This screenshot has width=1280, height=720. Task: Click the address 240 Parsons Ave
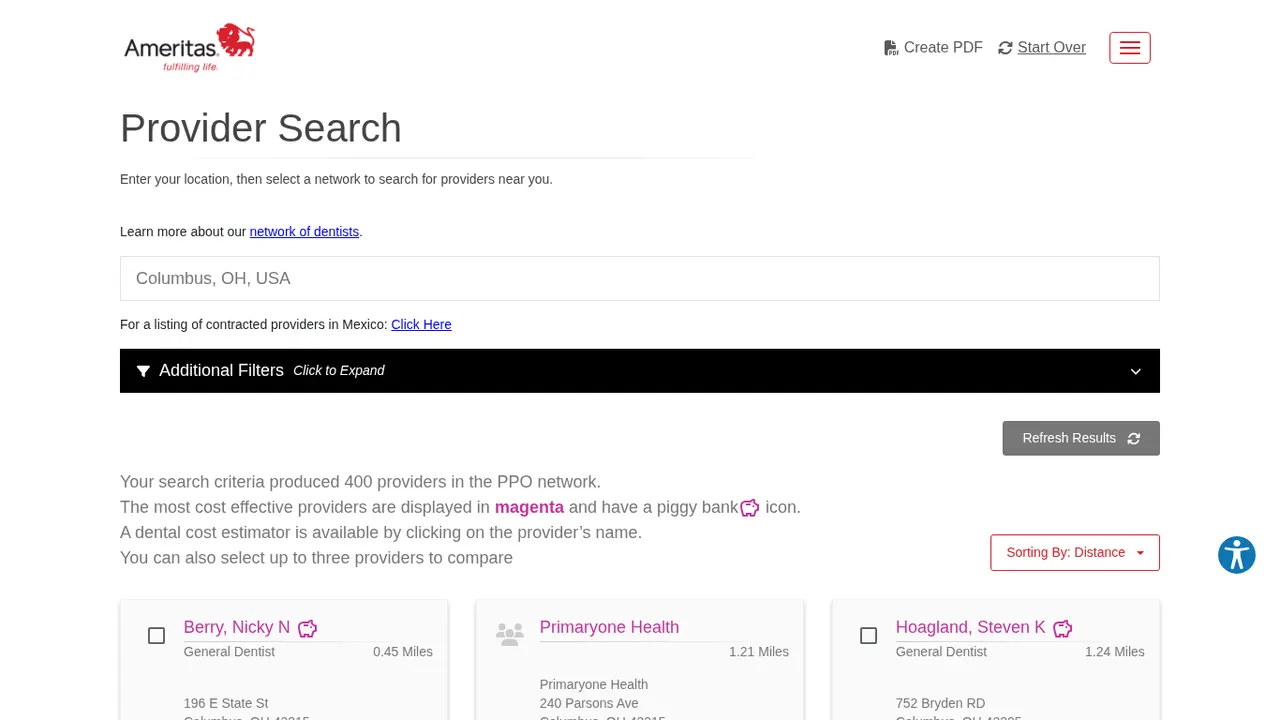589,703
